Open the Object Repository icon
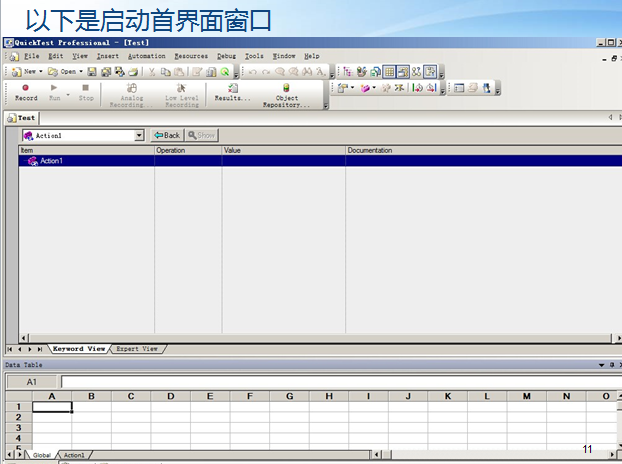622x464 pixels. [x=286, y=95]
